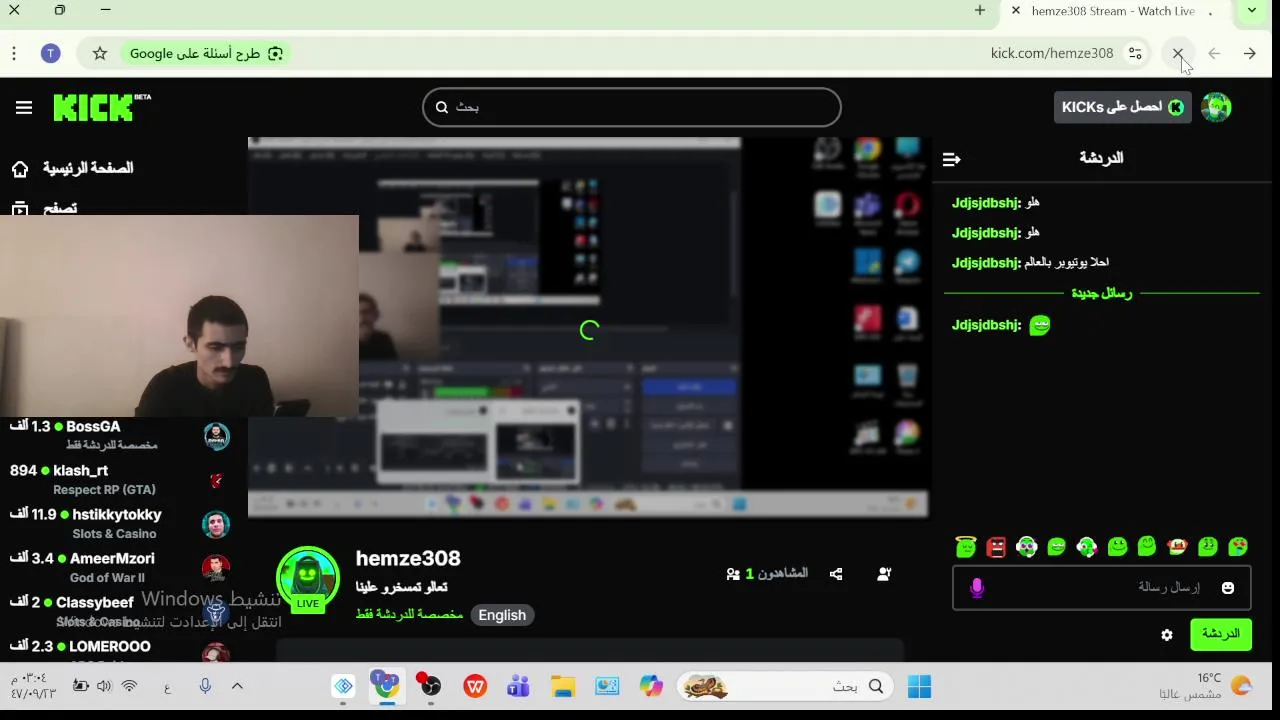Open WPS Office from taskbar

[x=475, y=686]
